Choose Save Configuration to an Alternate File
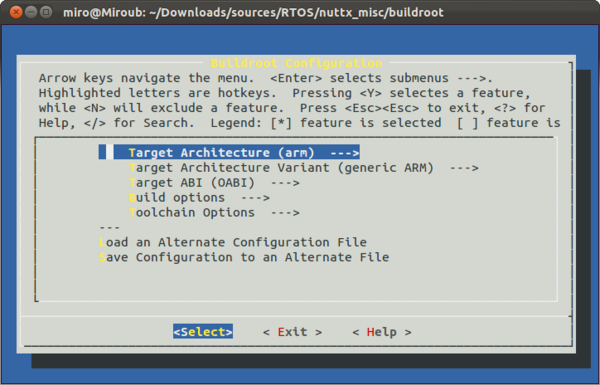 click(244, 257)
